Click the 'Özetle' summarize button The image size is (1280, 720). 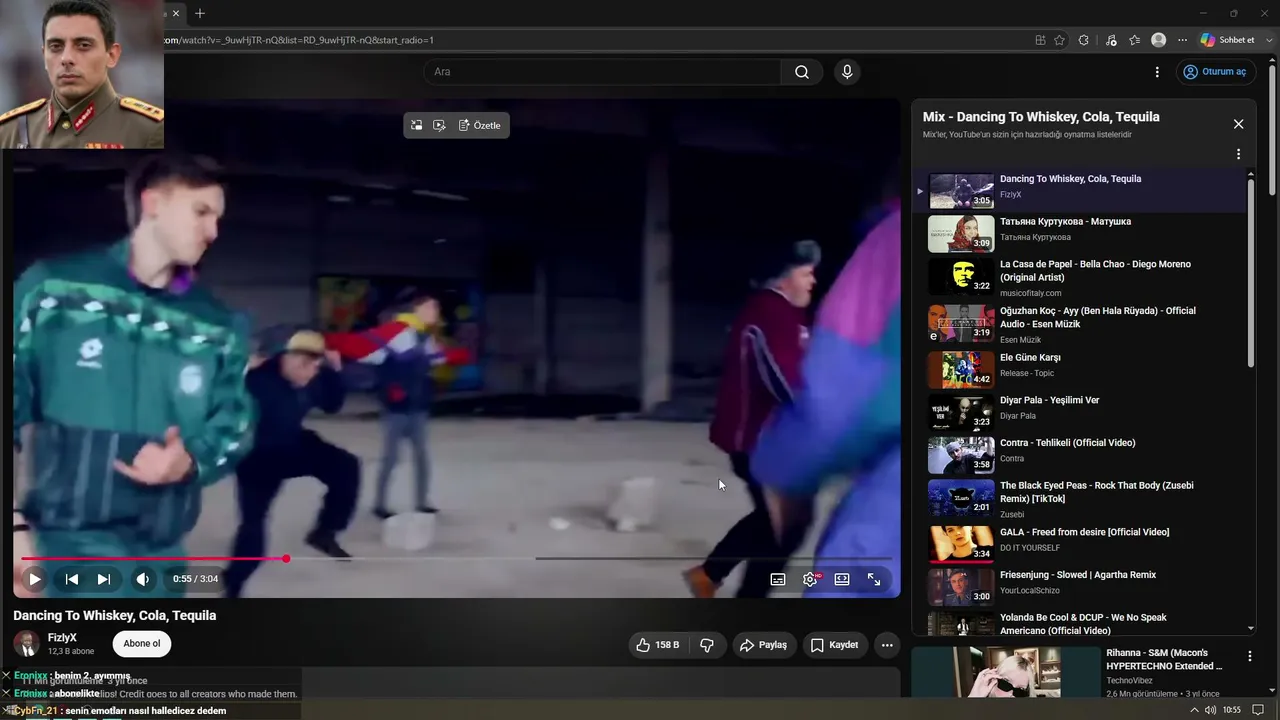(x=480, y=125)
